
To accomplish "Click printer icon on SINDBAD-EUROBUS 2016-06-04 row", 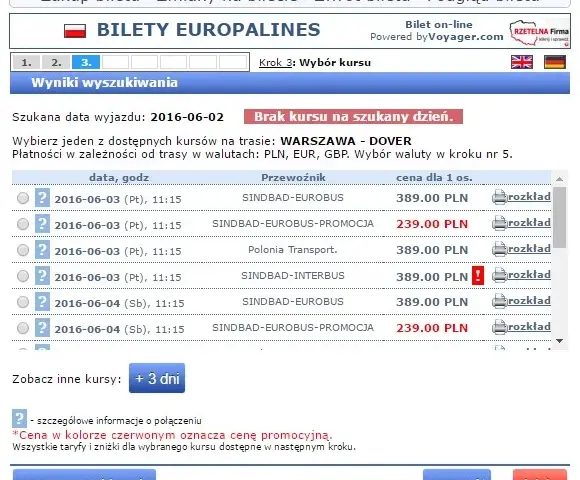I will 499,301.
